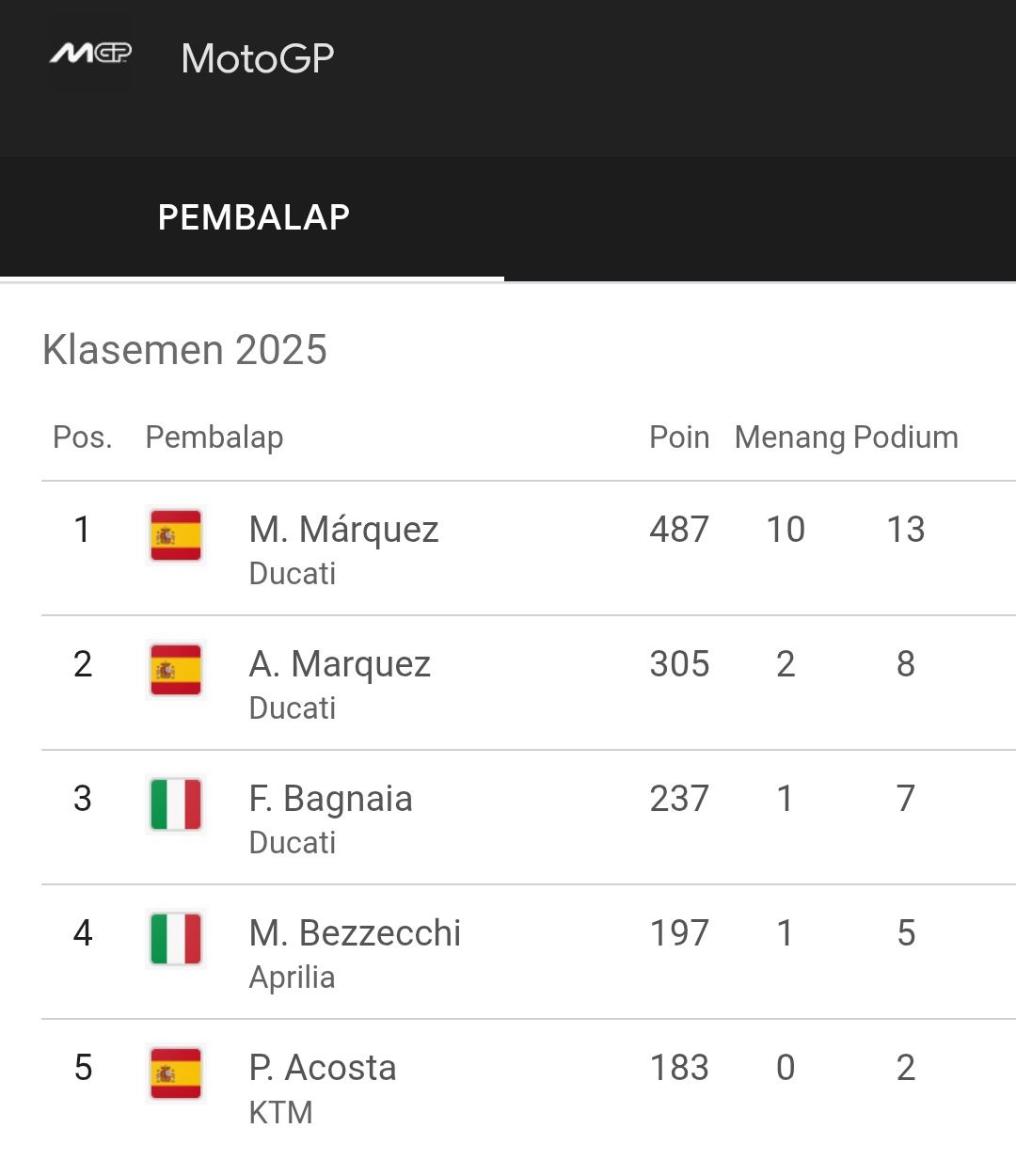Click the Poin column header
The width and height of the screenshot is (1016, 1176).
pyautogui.click(x=679, y=437)
